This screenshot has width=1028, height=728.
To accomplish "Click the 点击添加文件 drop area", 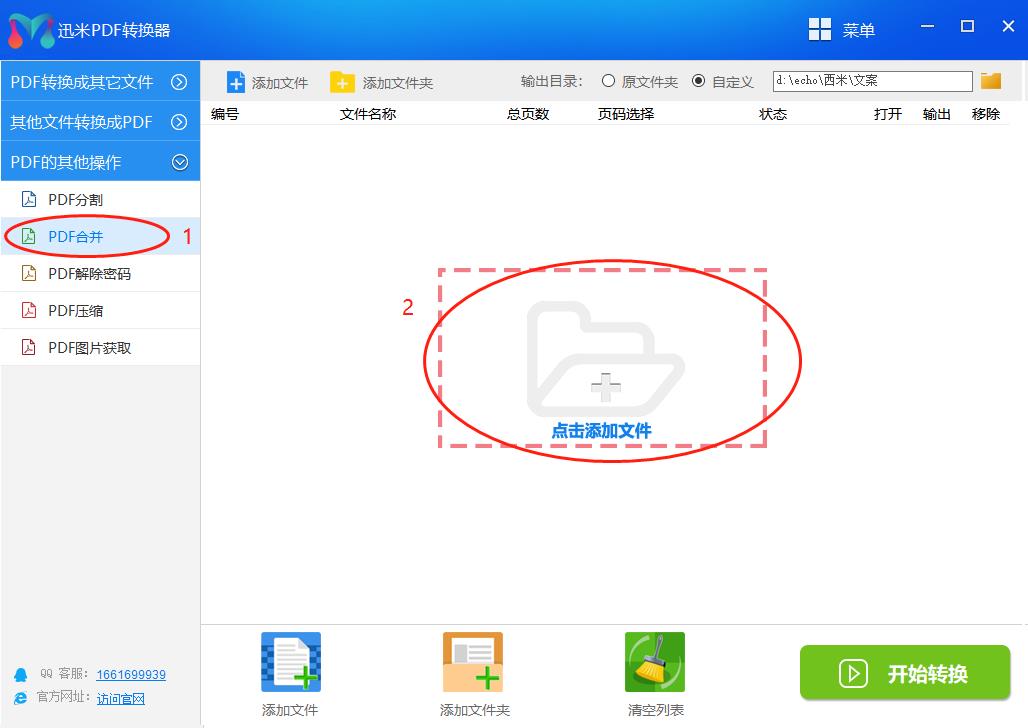I will [601, 362].
